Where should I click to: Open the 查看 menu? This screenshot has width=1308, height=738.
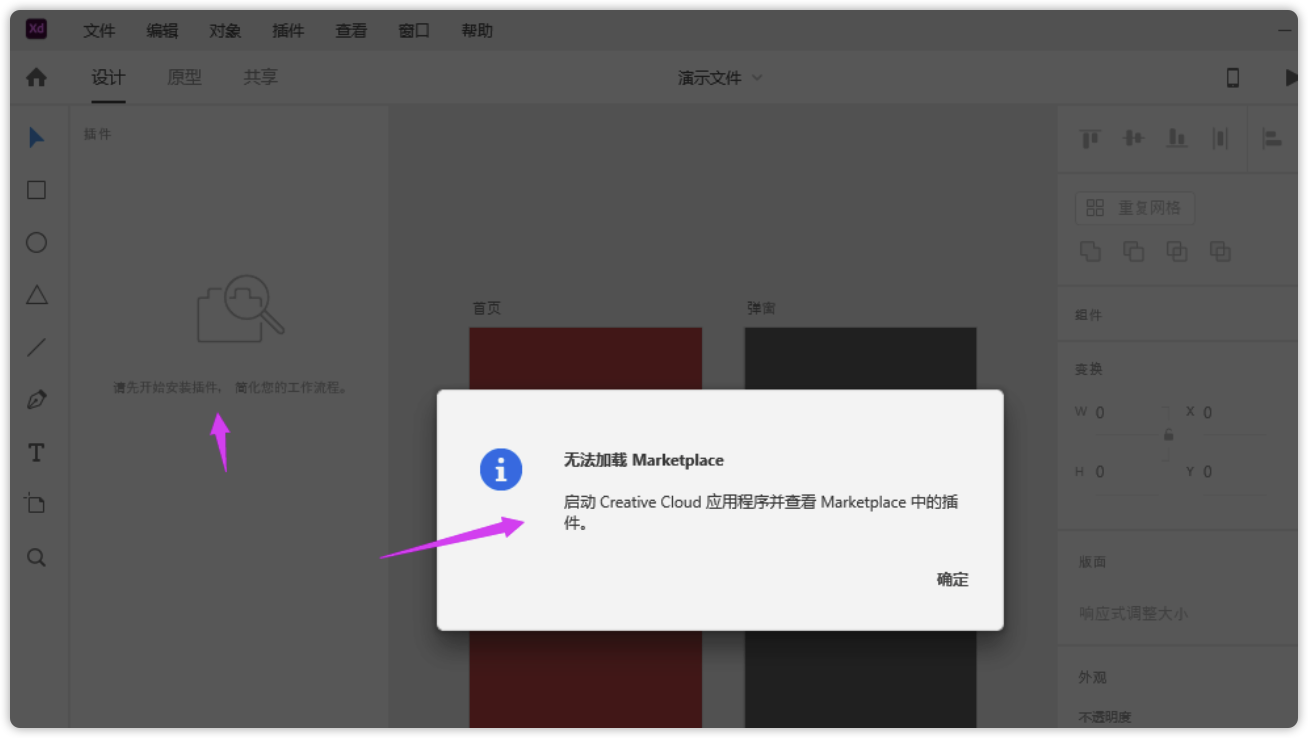(351, 31)
